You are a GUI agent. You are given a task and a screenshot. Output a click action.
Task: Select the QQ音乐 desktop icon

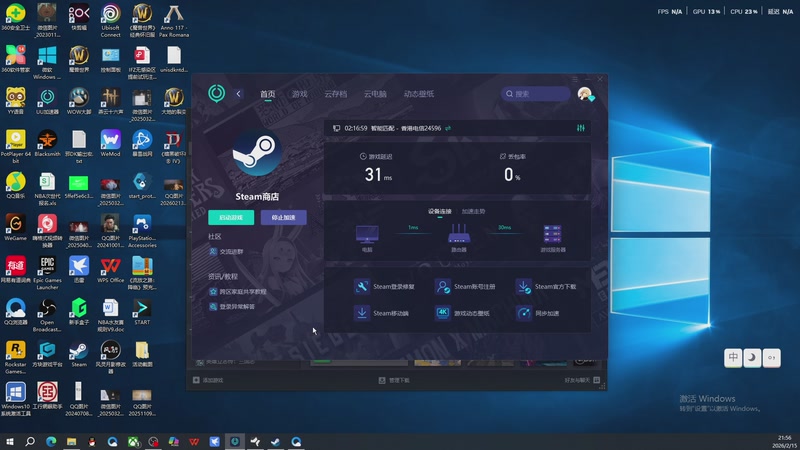(x=15, y=186)
